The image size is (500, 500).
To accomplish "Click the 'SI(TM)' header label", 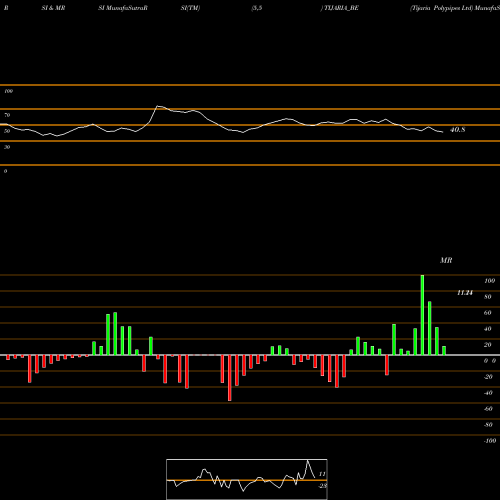I will click(190, 8).
